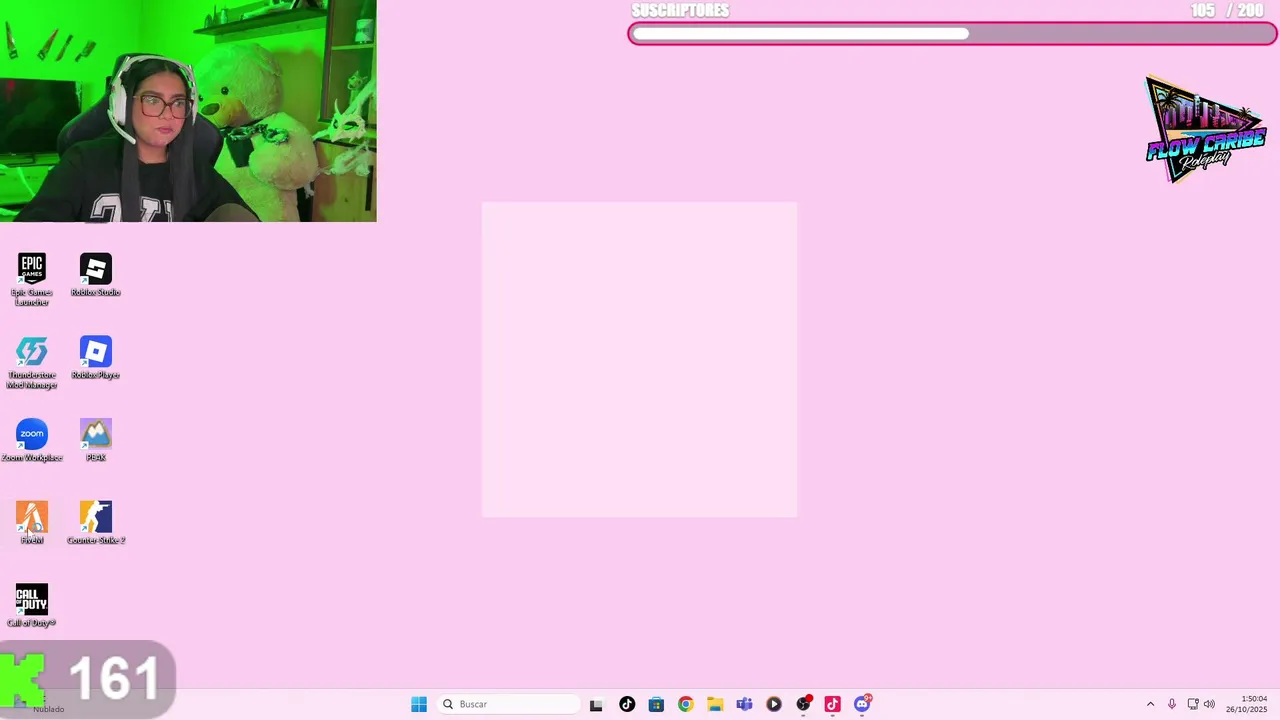
Task: Click the Buscar search box in taskbar
Action: (x=510, y=704)
